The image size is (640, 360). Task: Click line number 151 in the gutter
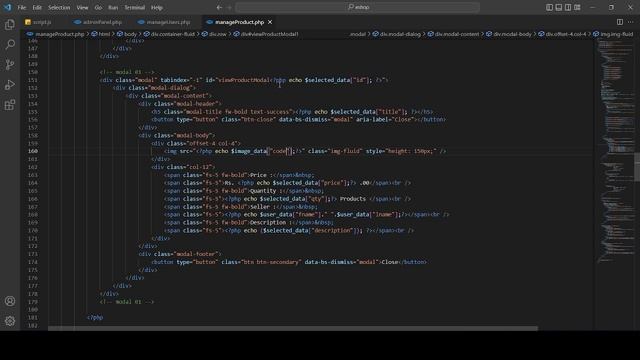(33, 80)
